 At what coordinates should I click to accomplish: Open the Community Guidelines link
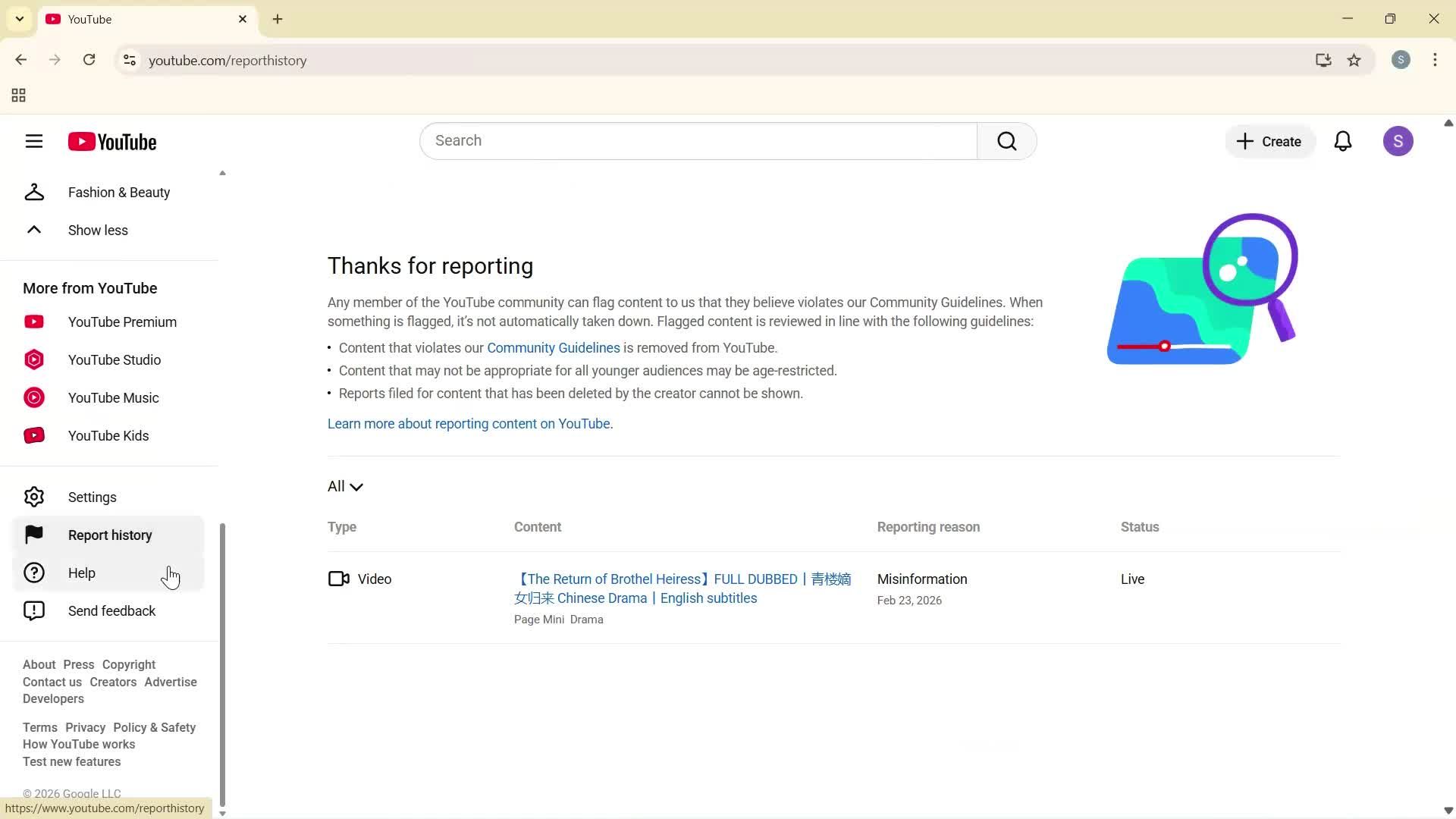point(553,347)
